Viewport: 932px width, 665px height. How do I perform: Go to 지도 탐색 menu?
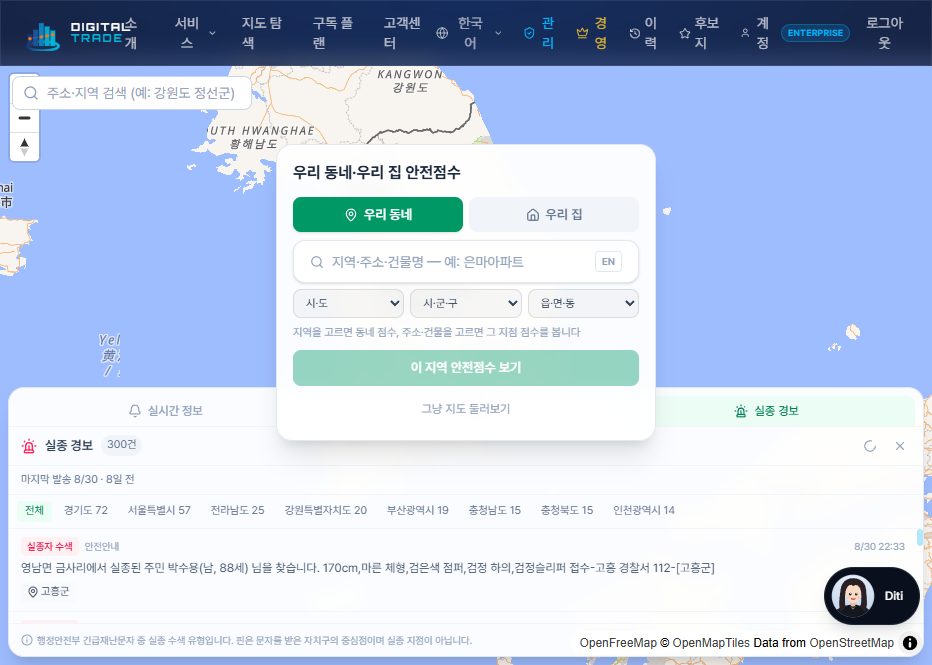click(261, 33)
